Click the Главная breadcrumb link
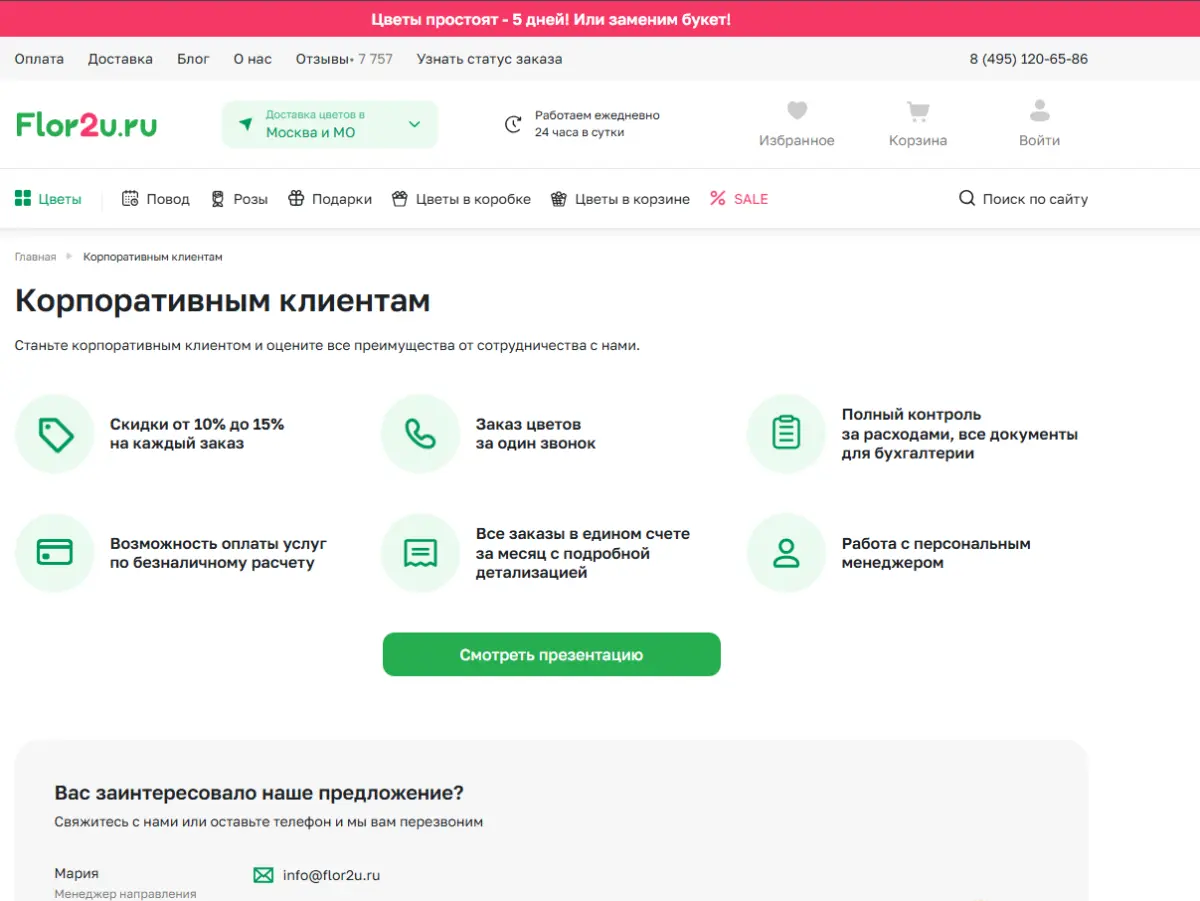This screenshot has height=901, width=1200. [35, 257]
